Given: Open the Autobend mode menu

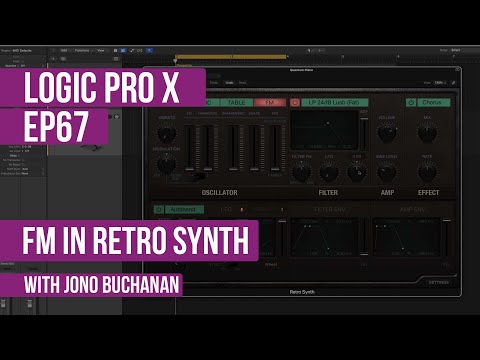Looking at the screenshot, I should pos(184,210).
